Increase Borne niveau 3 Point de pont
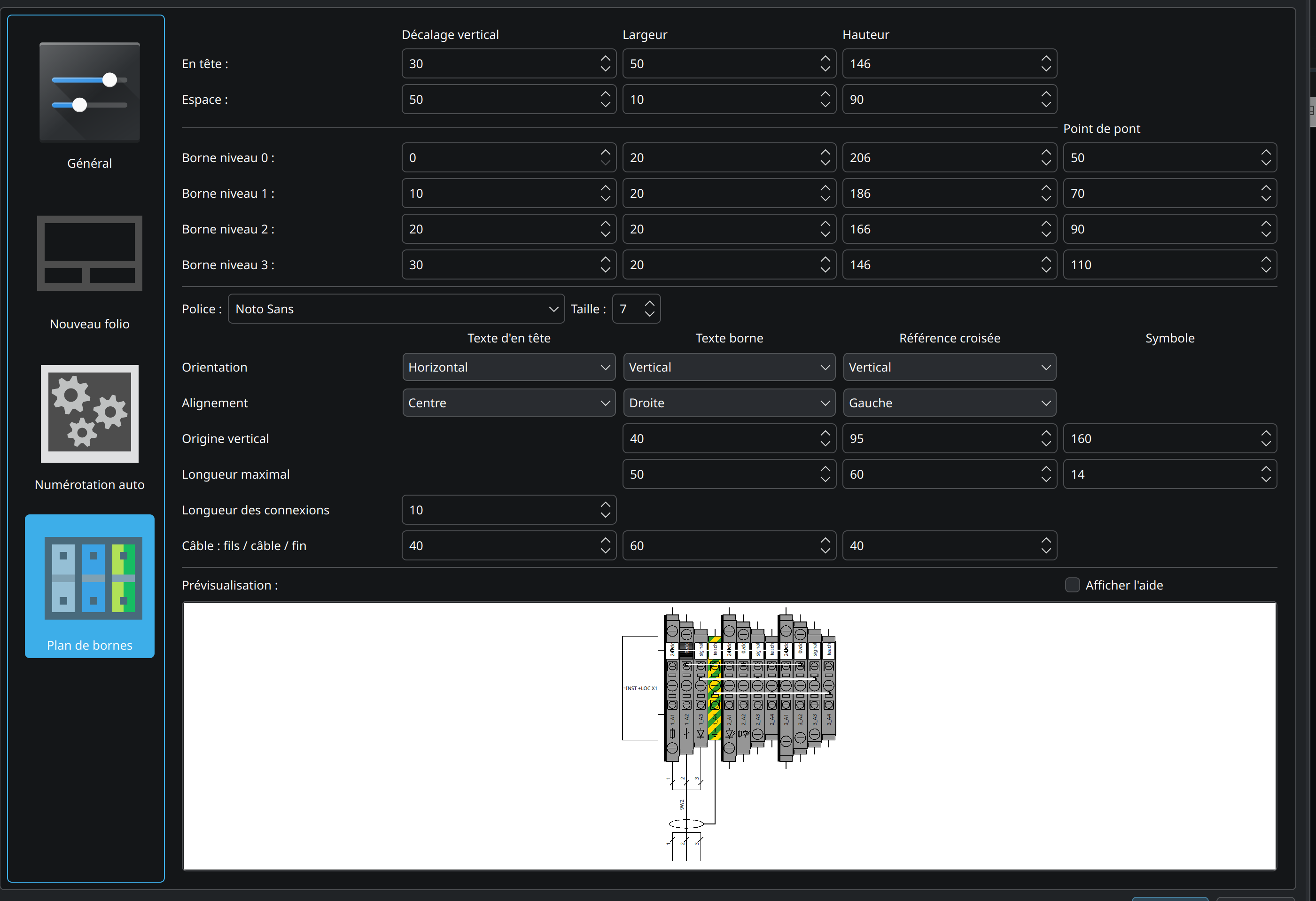This screenshot has height=901, width=1316. point(1266,259)
